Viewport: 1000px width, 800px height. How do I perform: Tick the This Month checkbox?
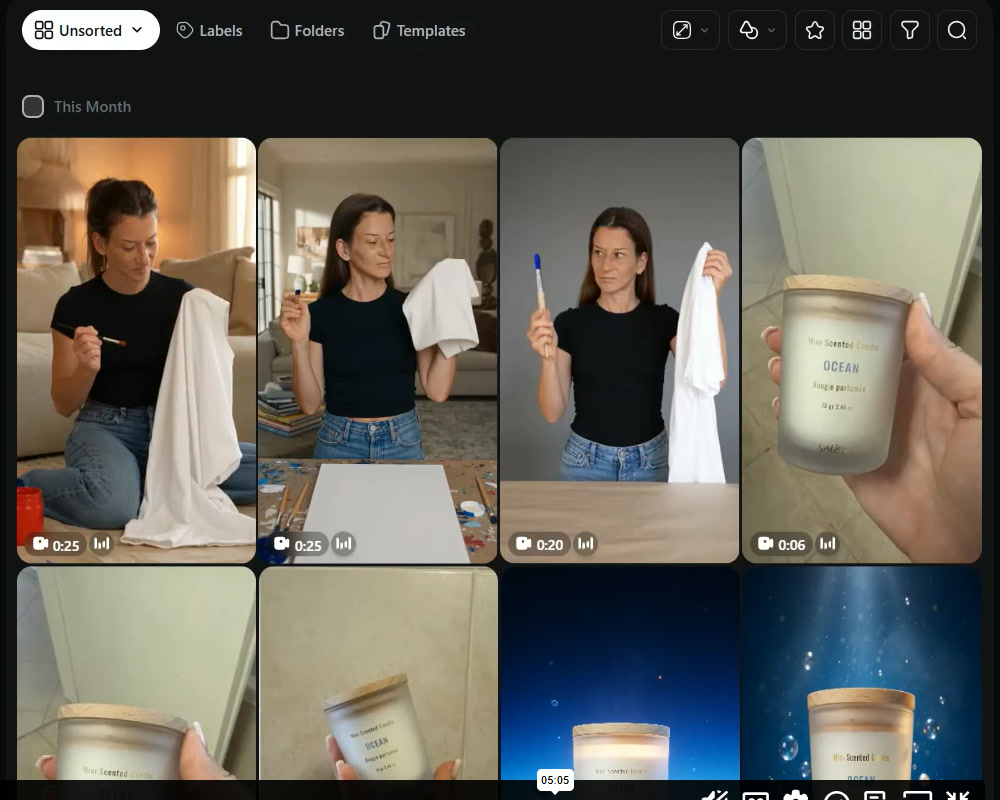[33, 107]
